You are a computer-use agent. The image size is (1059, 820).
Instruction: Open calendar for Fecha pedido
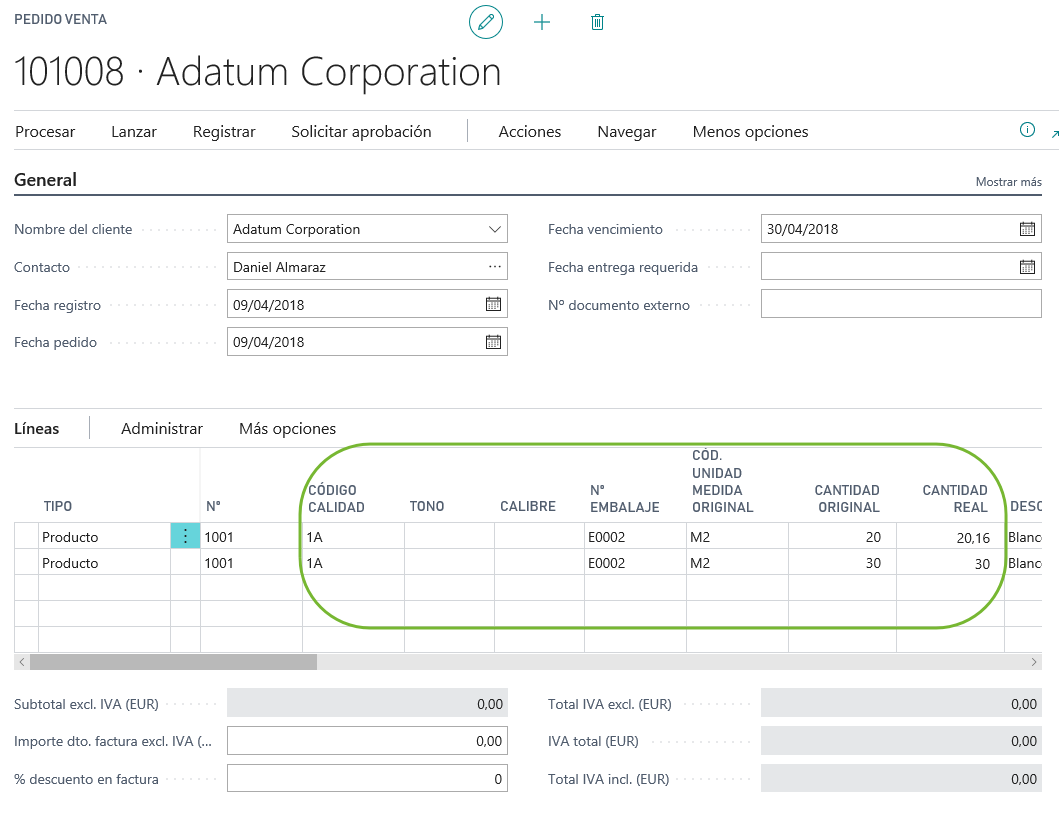(493, 342)
